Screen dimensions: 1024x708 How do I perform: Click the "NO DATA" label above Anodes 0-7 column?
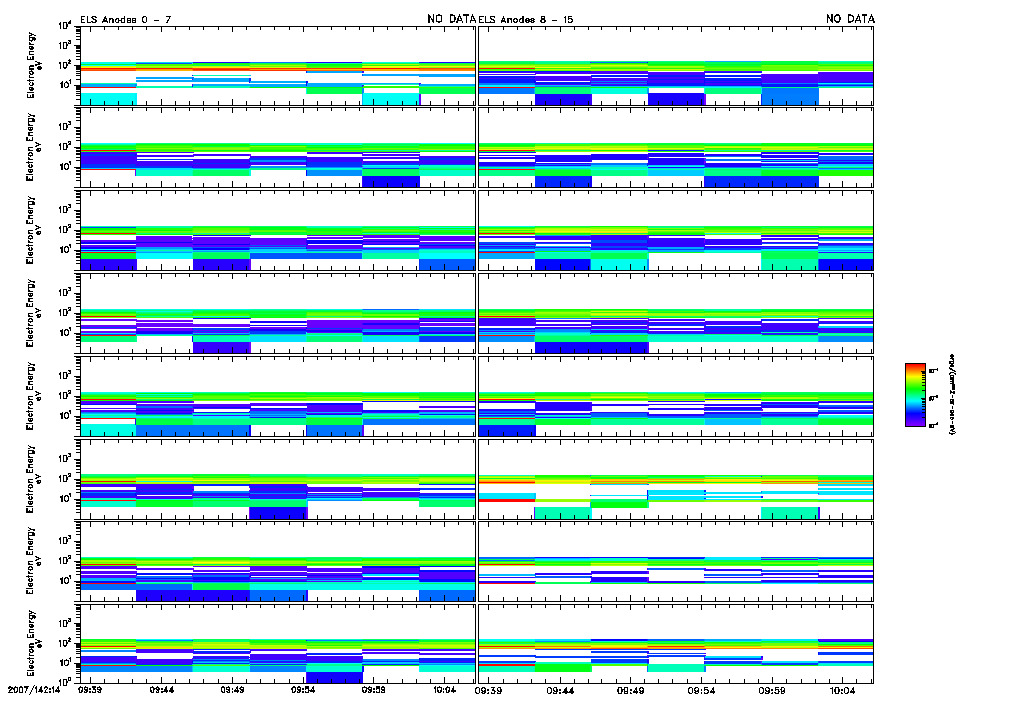(451, 19)
